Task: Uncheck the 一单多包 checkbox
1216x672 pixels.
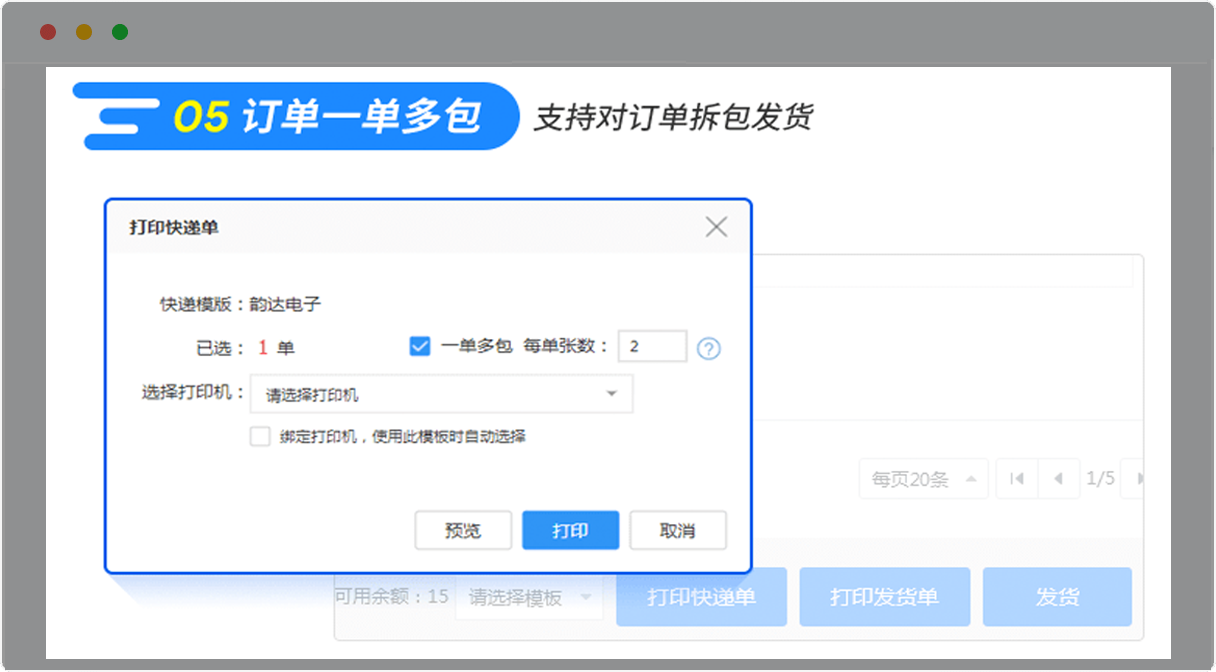Action: [420, 346]
